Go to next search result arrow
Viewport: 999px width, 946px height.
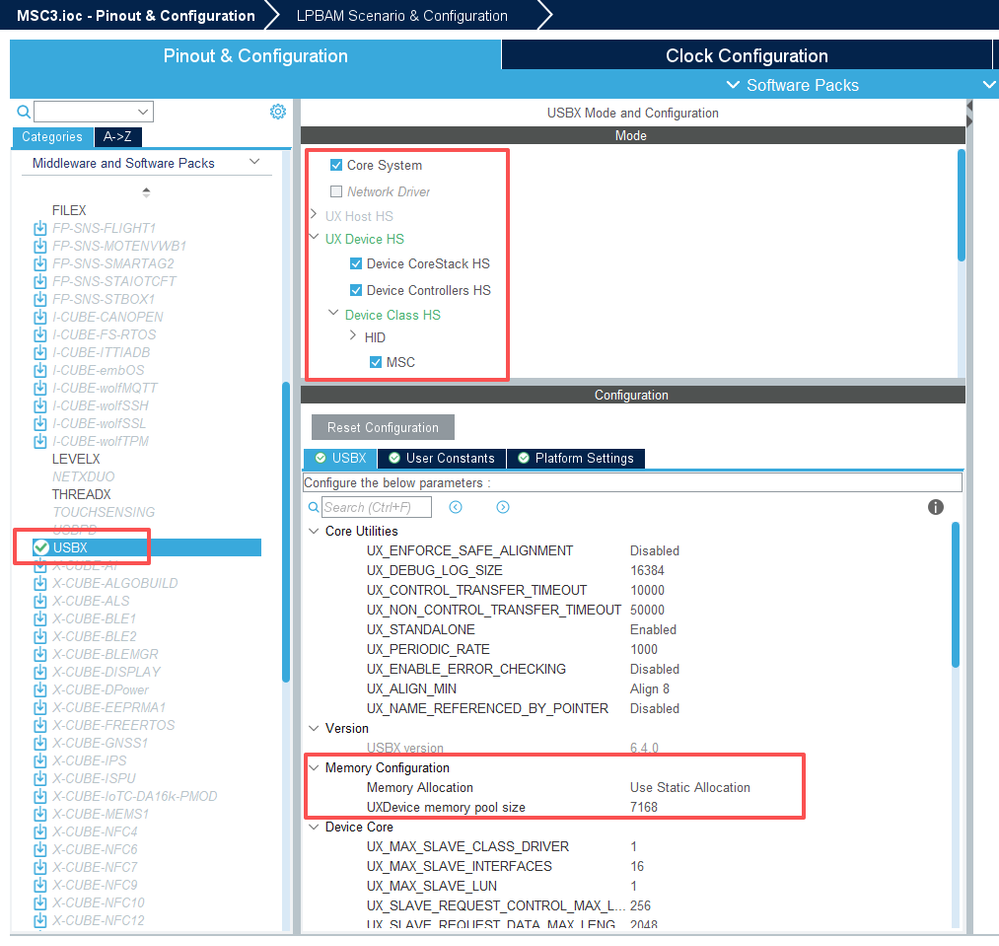coord(503,507)
